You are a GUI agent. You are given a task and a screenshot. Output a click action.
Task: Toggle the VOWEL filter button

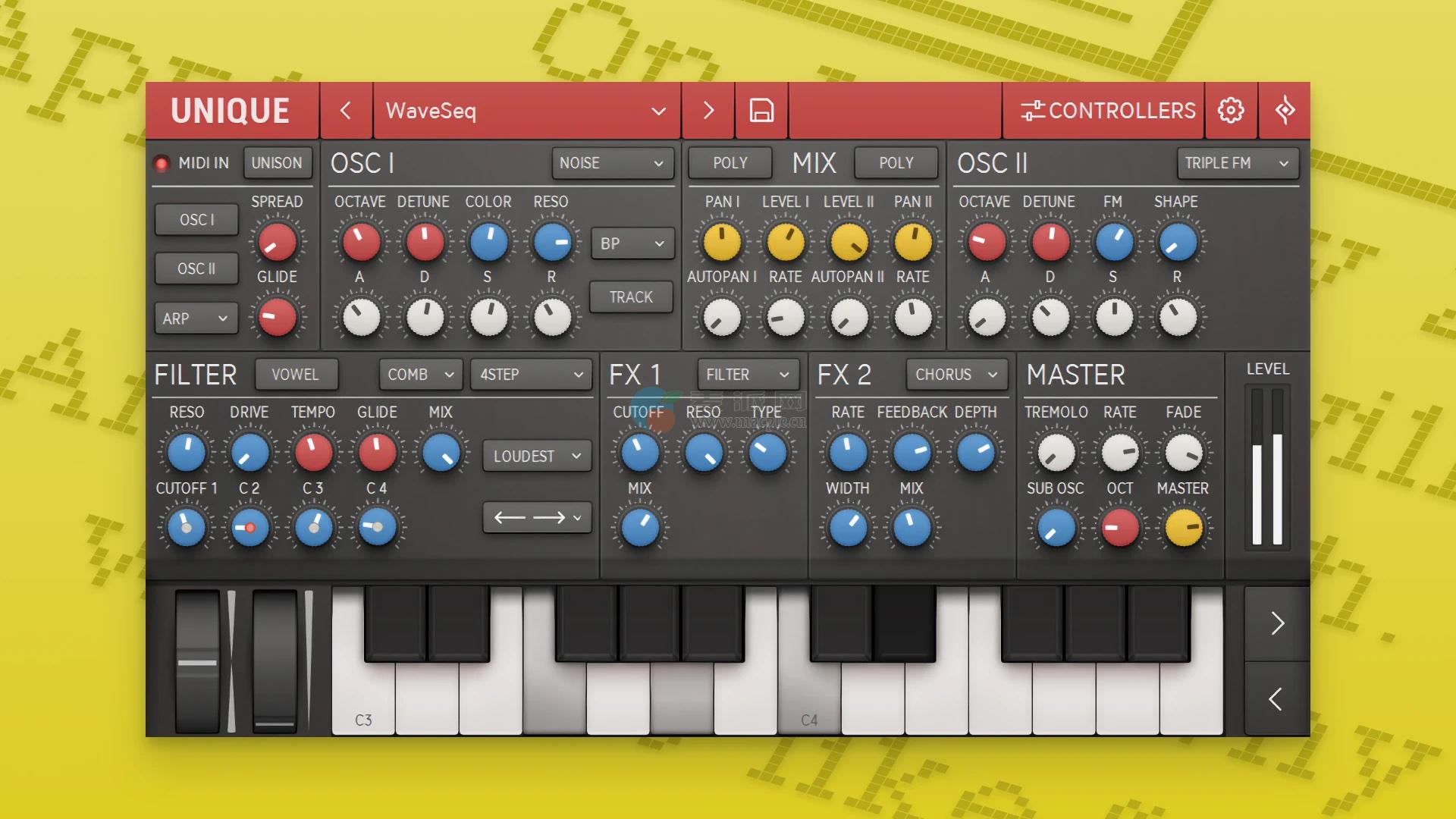pos(295,375)
